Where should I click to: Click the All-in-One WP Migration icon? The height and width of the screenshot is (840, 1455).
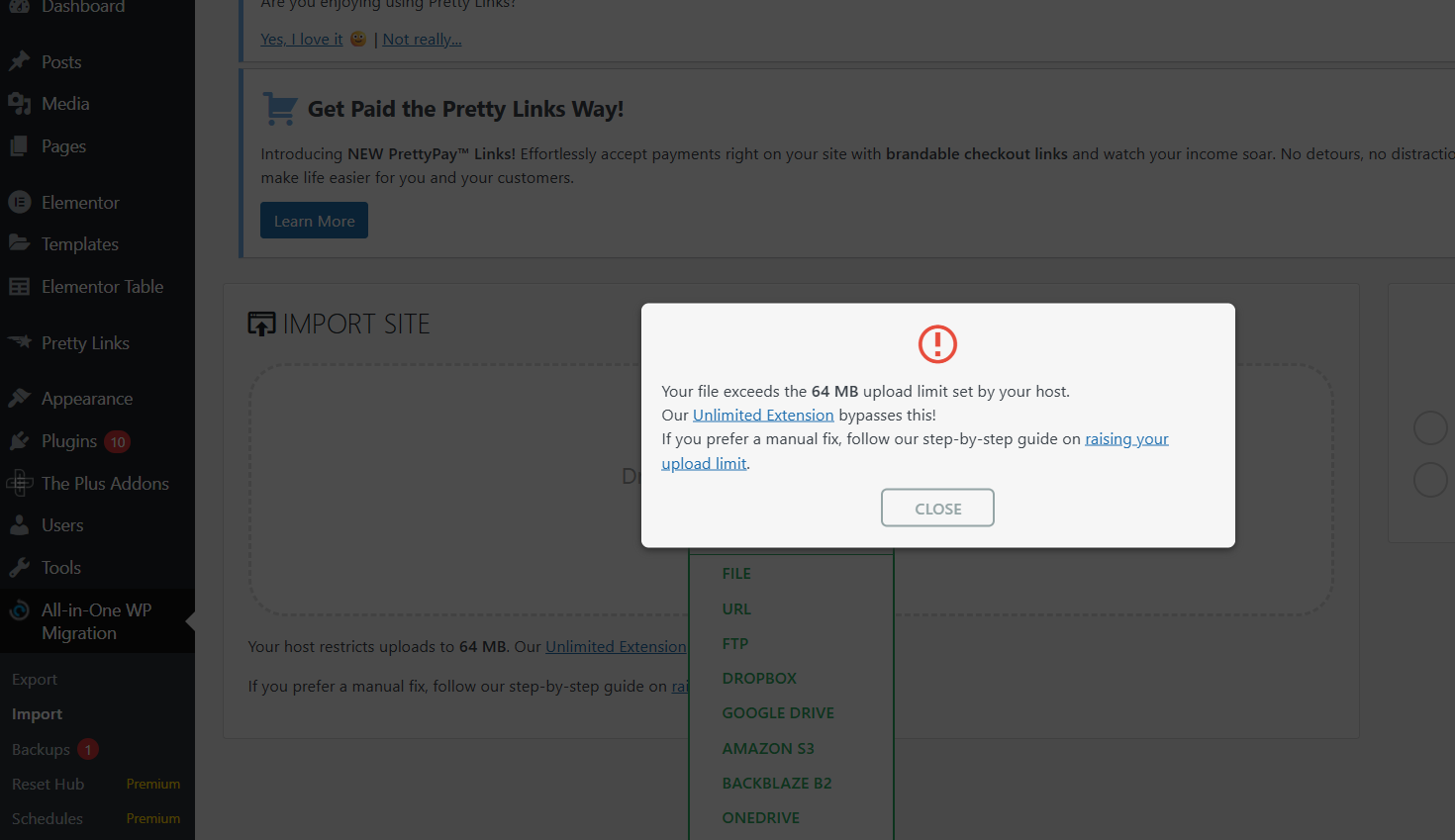pos(20,610)
